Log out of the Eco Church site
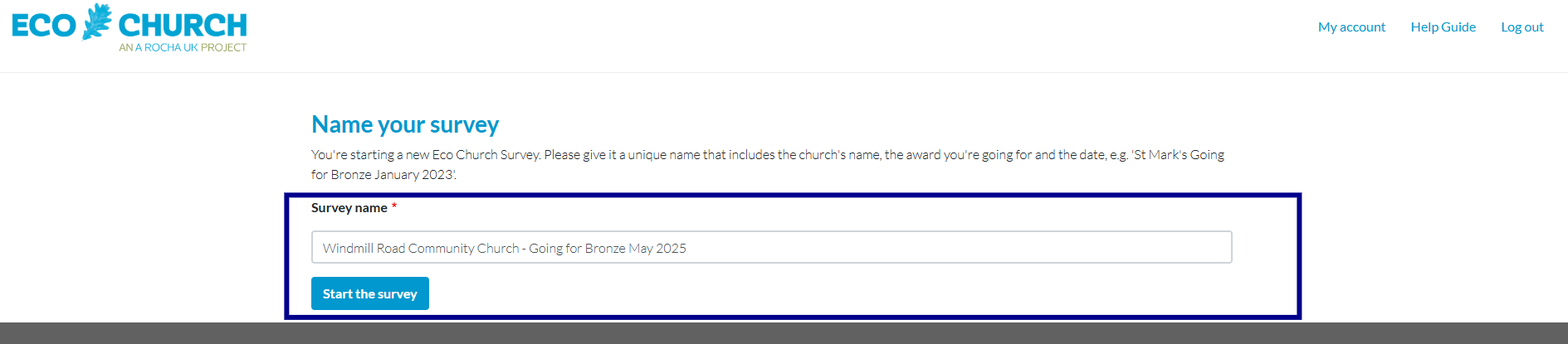 coord(1522,27)
